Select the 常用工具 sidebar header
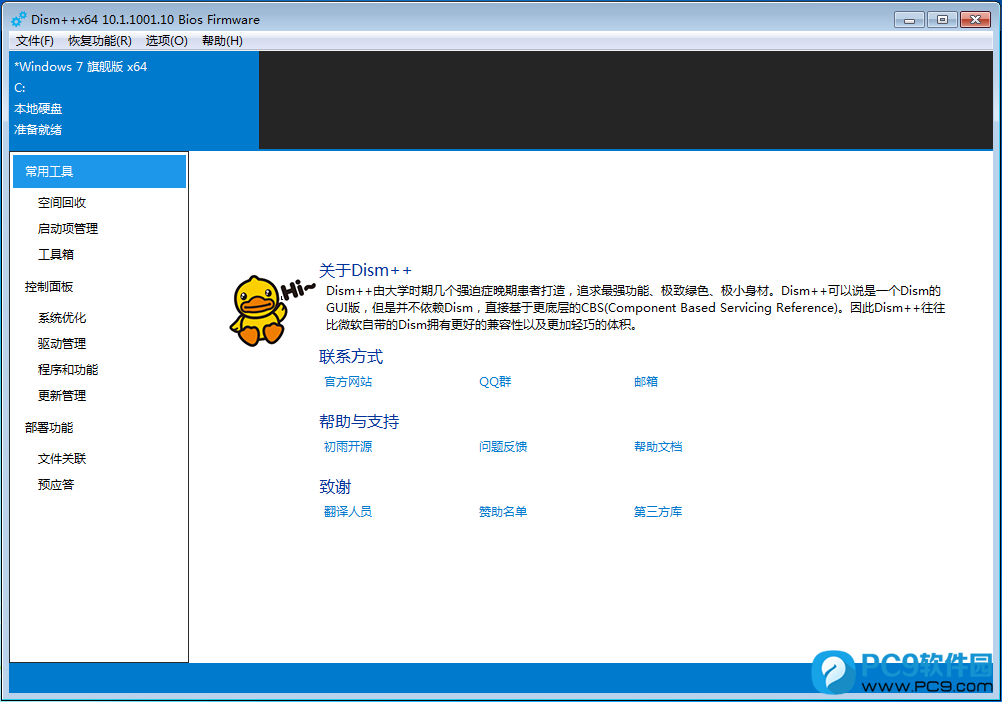1002x702 pixels. [x=99, y=171]
